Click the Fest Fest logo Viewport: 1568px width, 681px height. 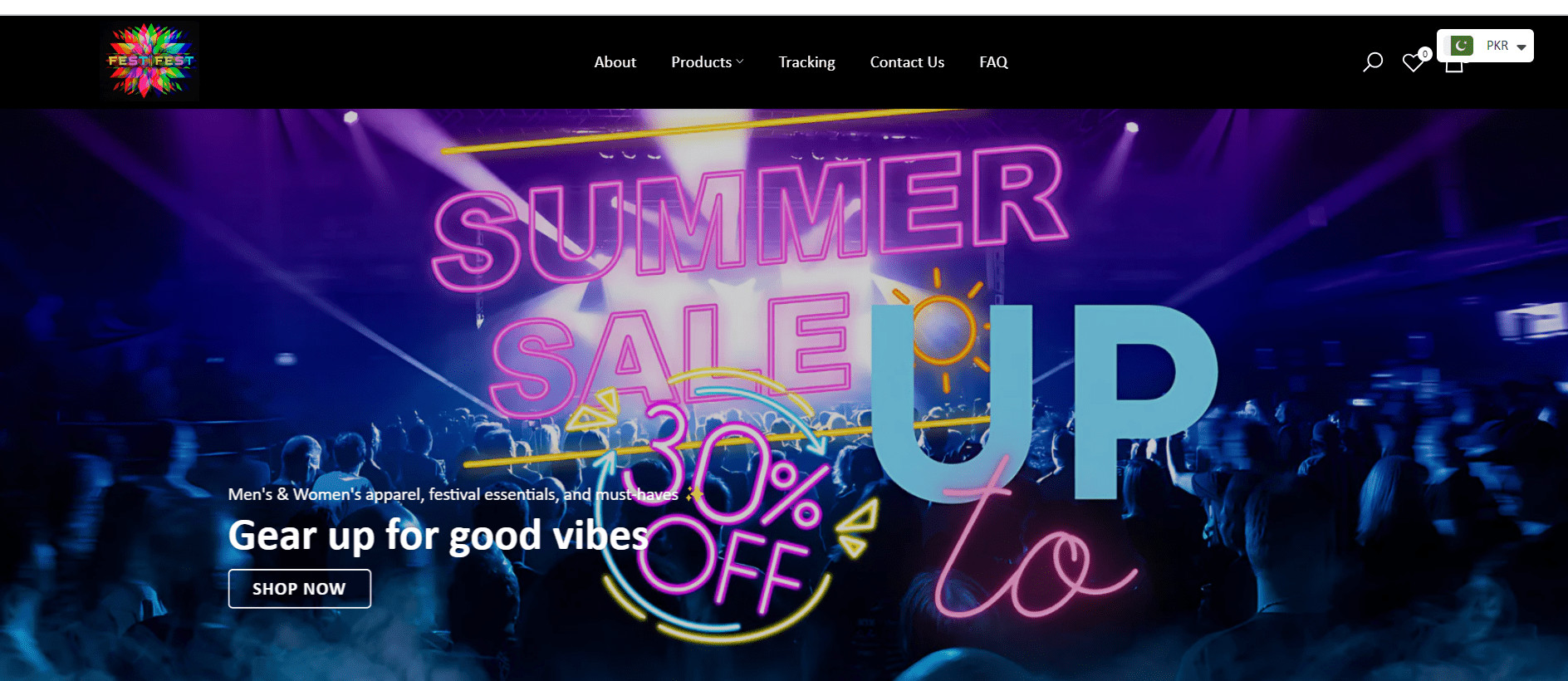(x=149, y=61)
